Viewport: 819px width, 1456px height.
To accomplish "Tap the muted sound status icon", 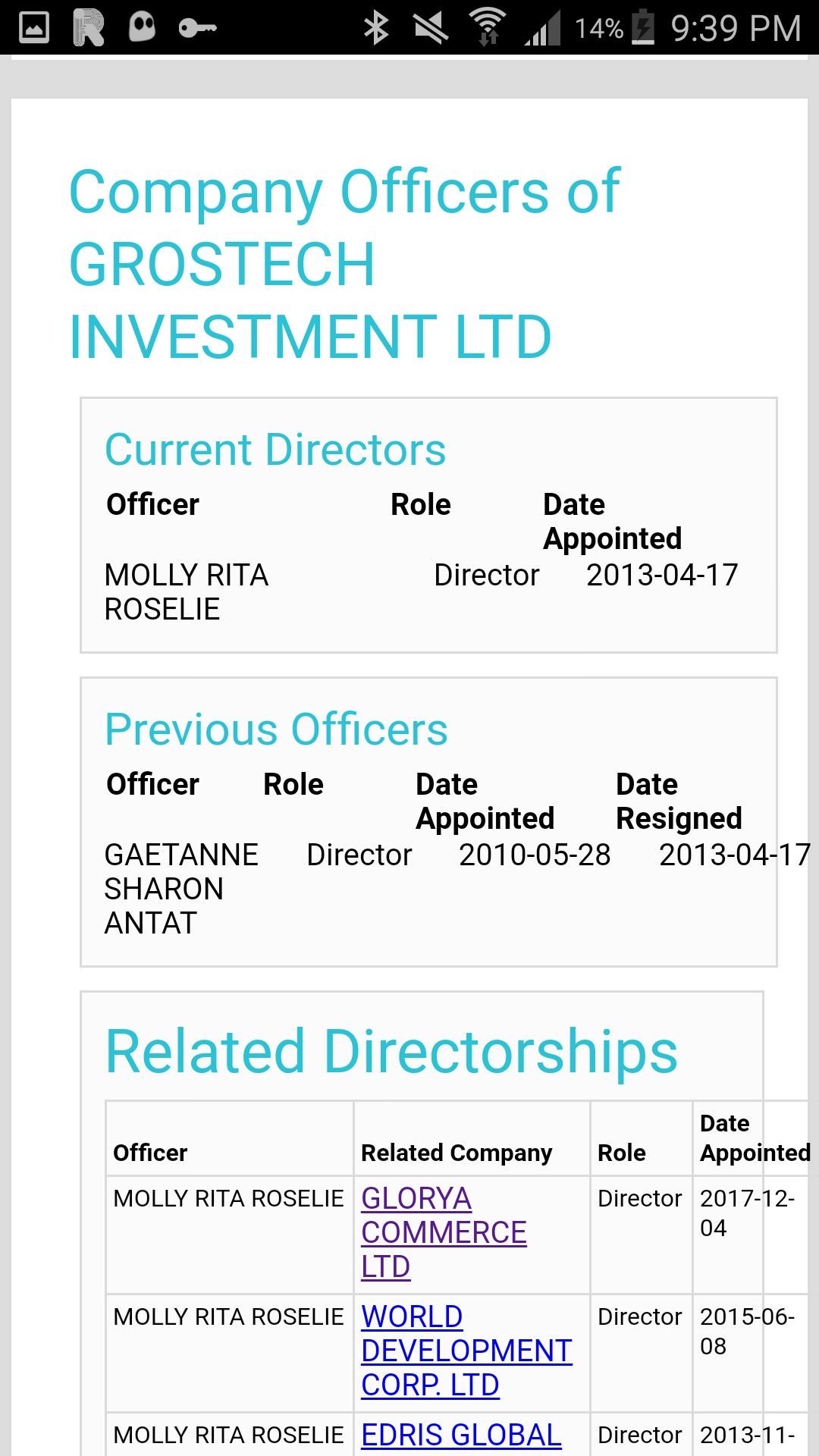I will [431, 28].
